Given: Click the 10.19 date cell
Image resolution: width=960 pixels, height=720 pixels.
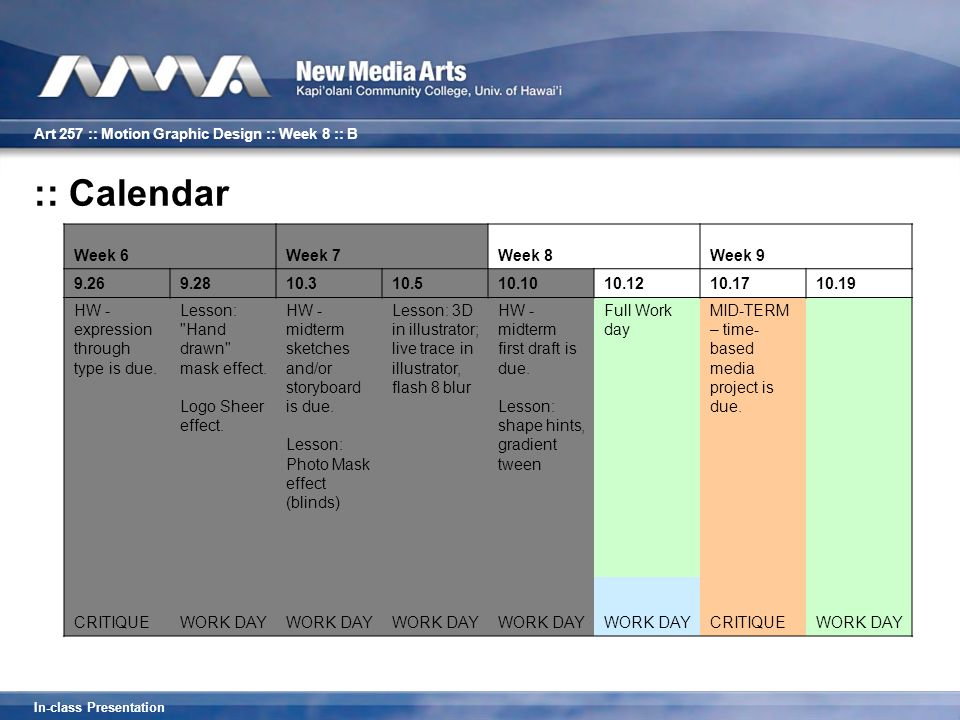Looking at the screenshot, I should click(x=858, y=283).
